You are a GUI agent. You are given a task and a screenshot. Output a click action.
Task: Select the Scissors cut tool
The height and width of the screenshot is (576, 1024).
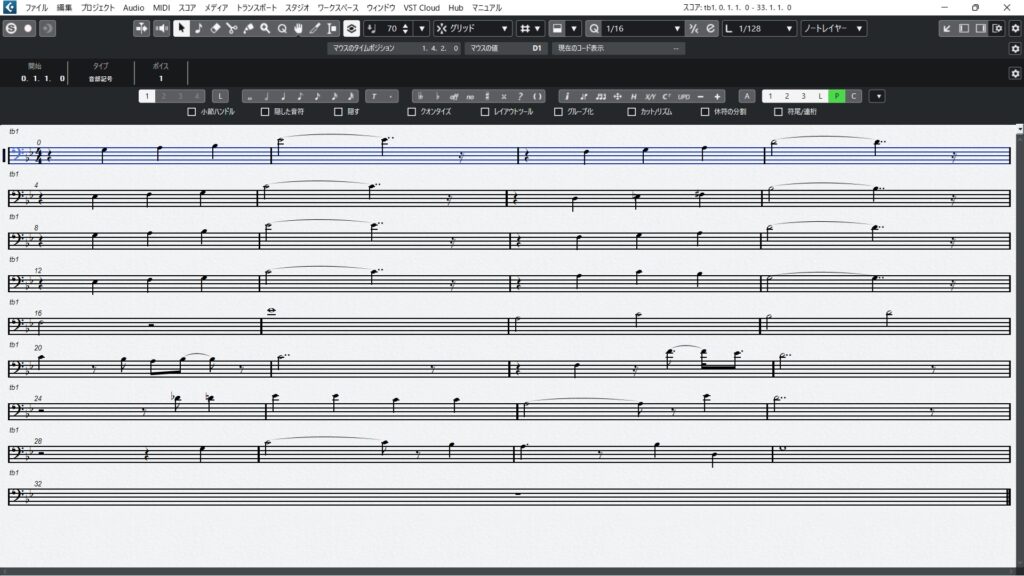pos(232,28)
